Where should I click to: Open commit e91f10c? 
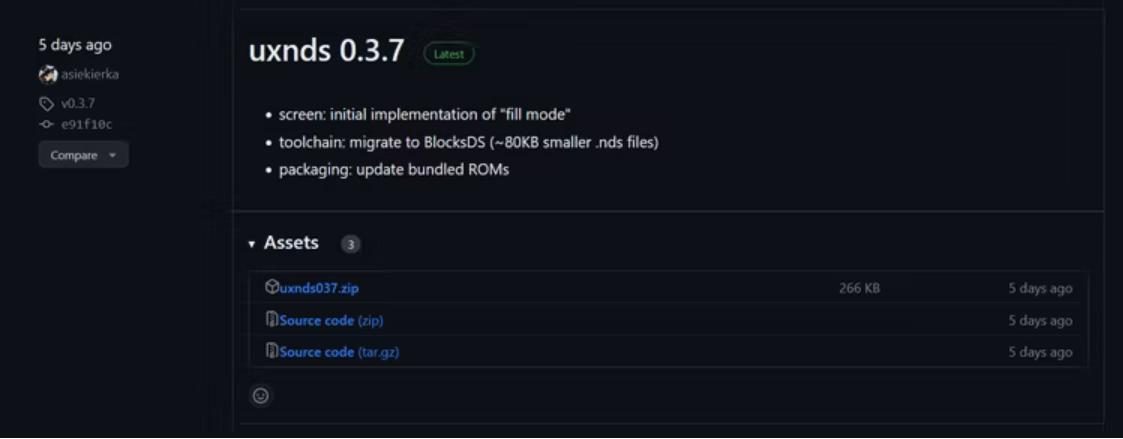pyautogui.click(x=87, y=124)
